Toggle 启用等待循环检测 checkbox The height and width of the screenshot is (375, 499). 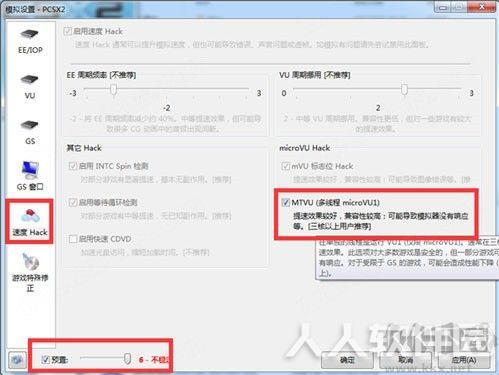[73, 202]
